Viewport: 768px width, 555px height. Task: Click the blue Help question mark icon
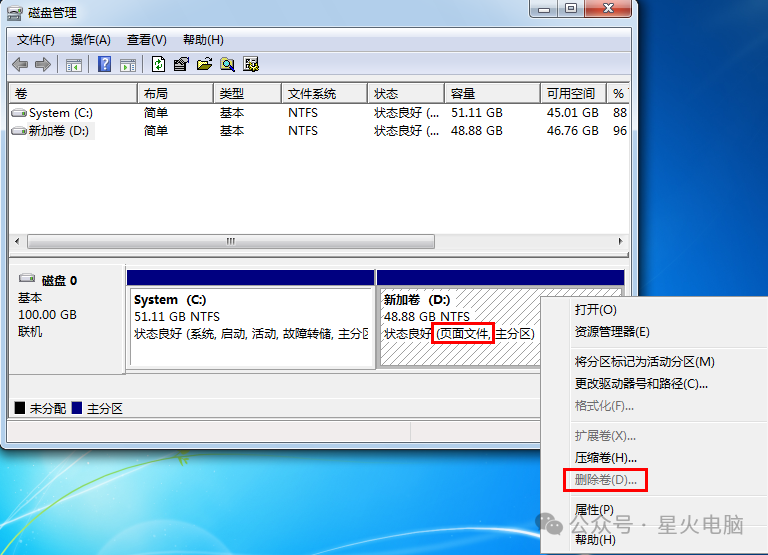[104, 65]
